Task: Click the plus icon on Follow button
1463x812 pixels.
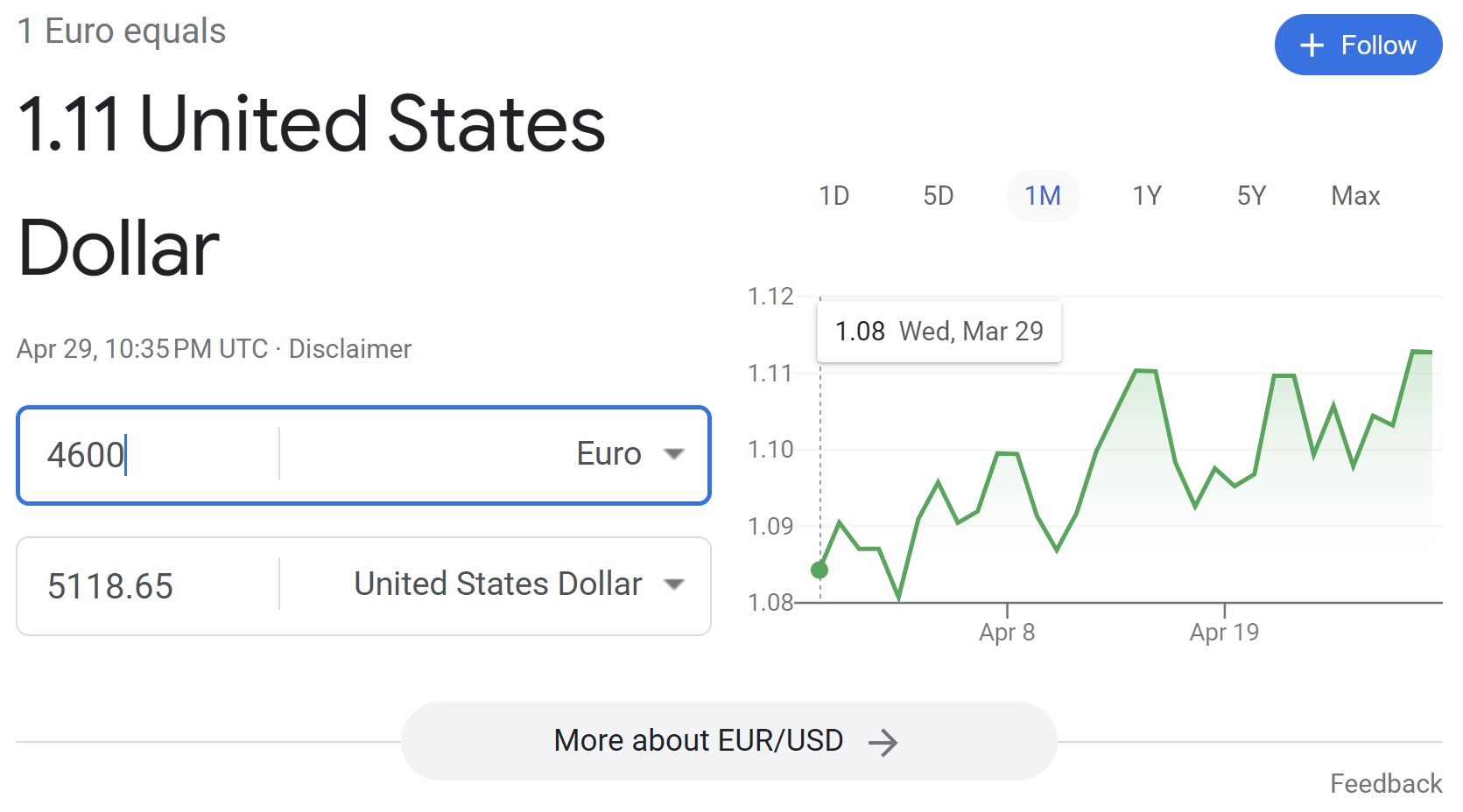Action: 1311,45
